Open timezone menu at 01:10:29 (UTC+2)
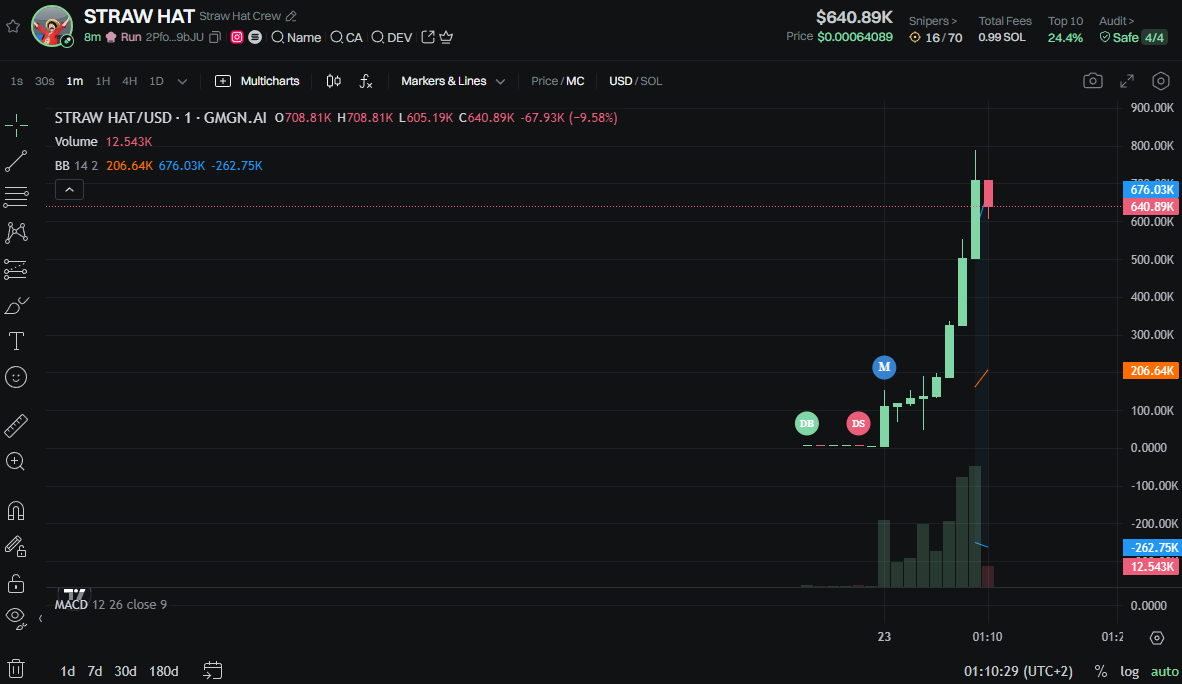 (1018, 671)
